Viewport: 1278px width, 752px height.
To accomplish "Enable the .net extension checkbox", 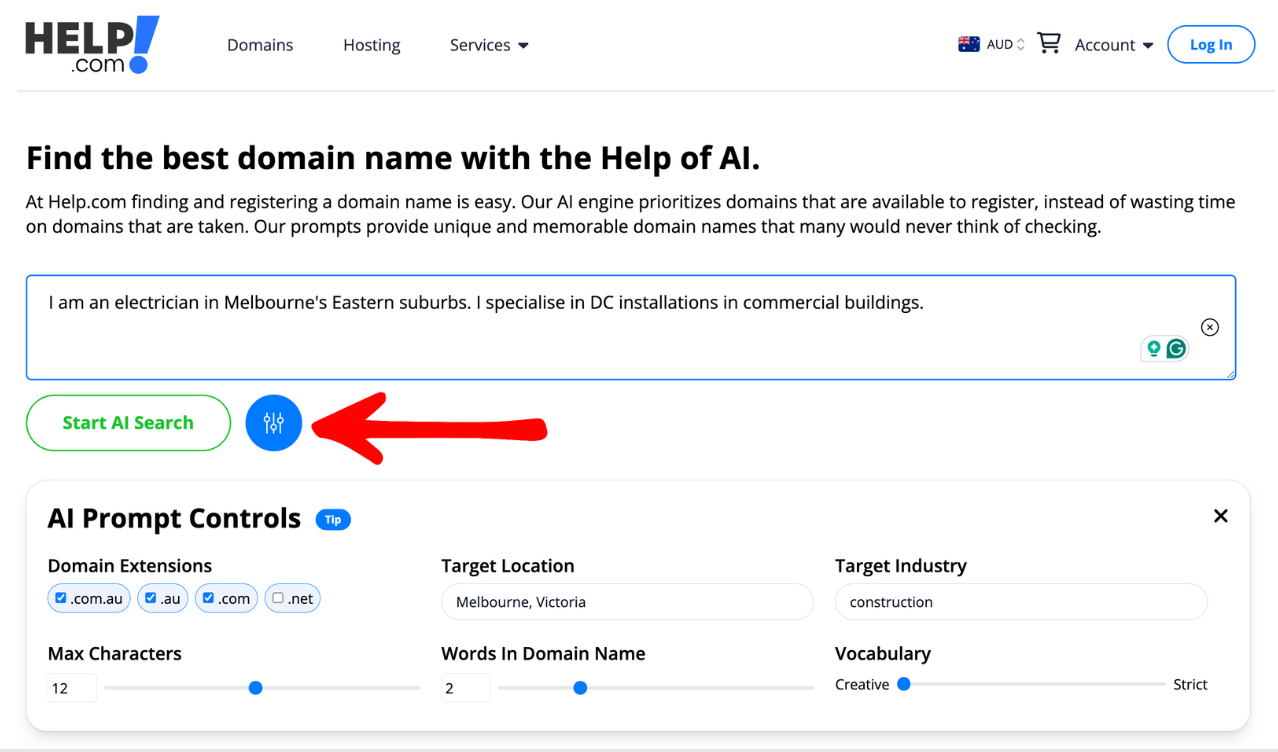I will coord(278,598).
